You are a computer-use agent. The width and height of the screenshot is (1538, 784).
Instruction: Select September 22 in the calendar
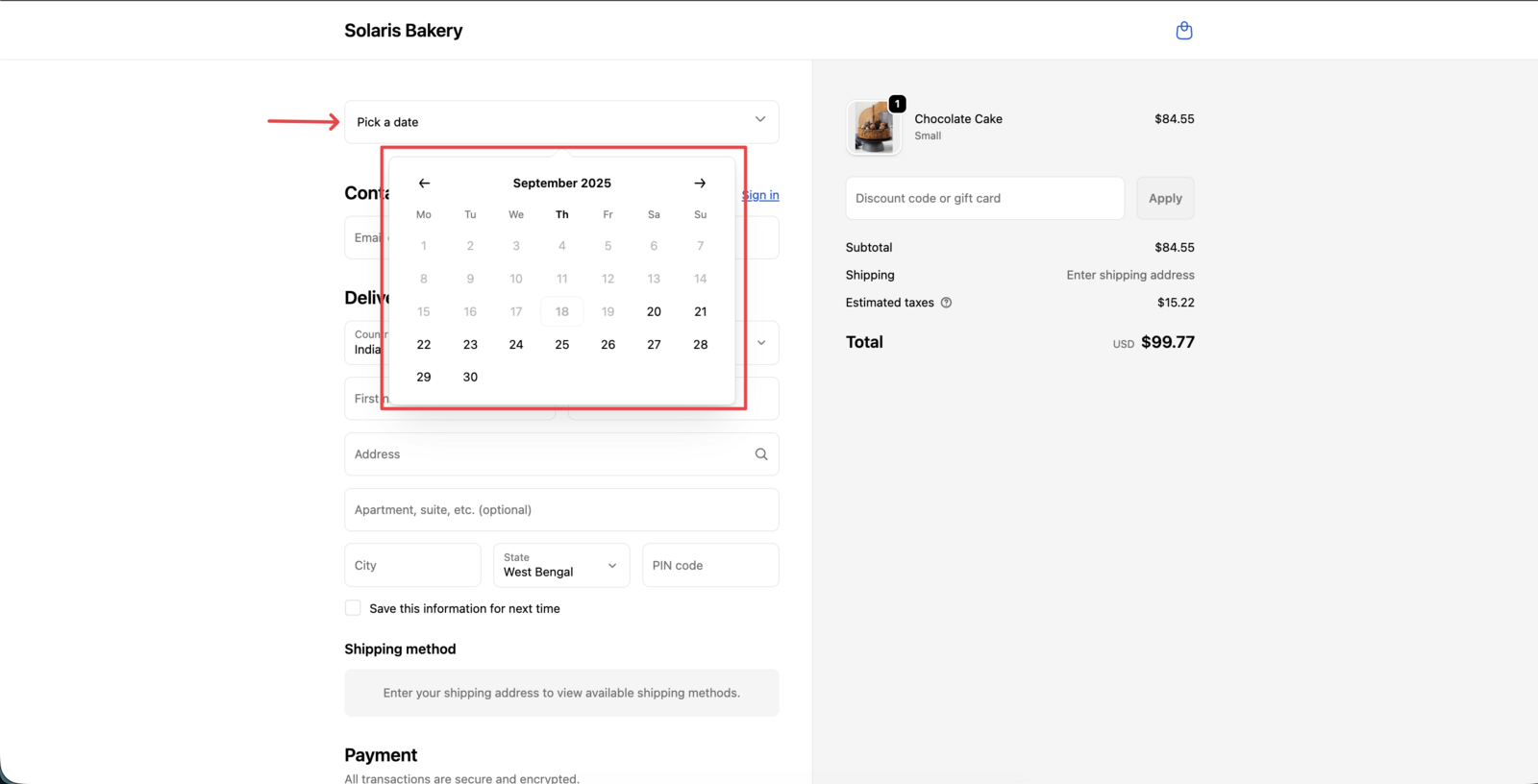[424, 344]
